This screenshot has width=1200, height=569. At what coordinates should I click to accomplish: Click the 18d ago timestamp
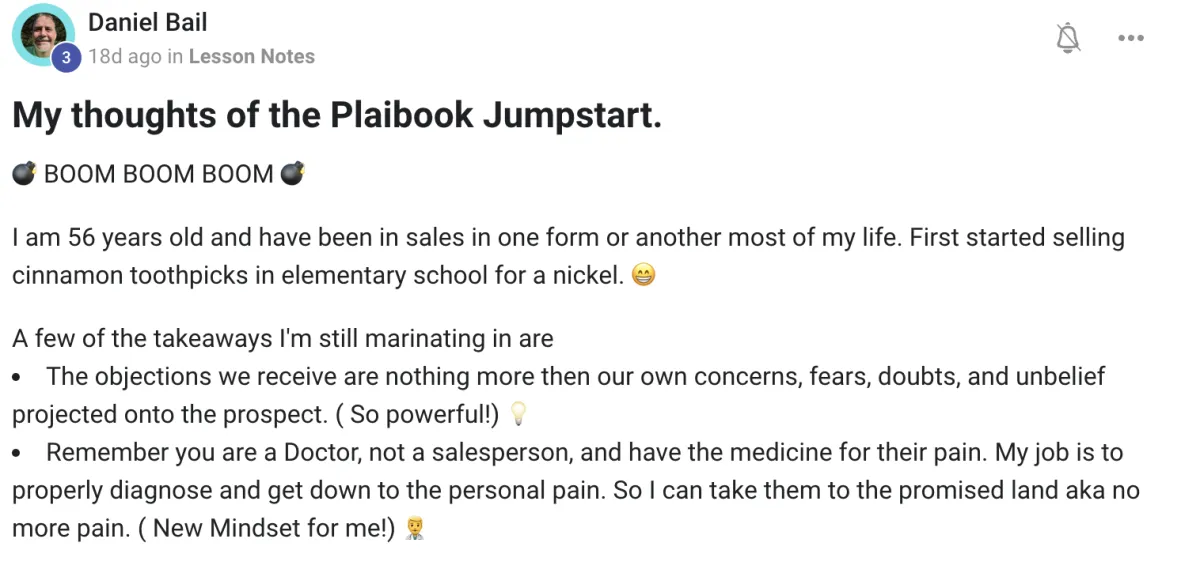coord(124,57)
